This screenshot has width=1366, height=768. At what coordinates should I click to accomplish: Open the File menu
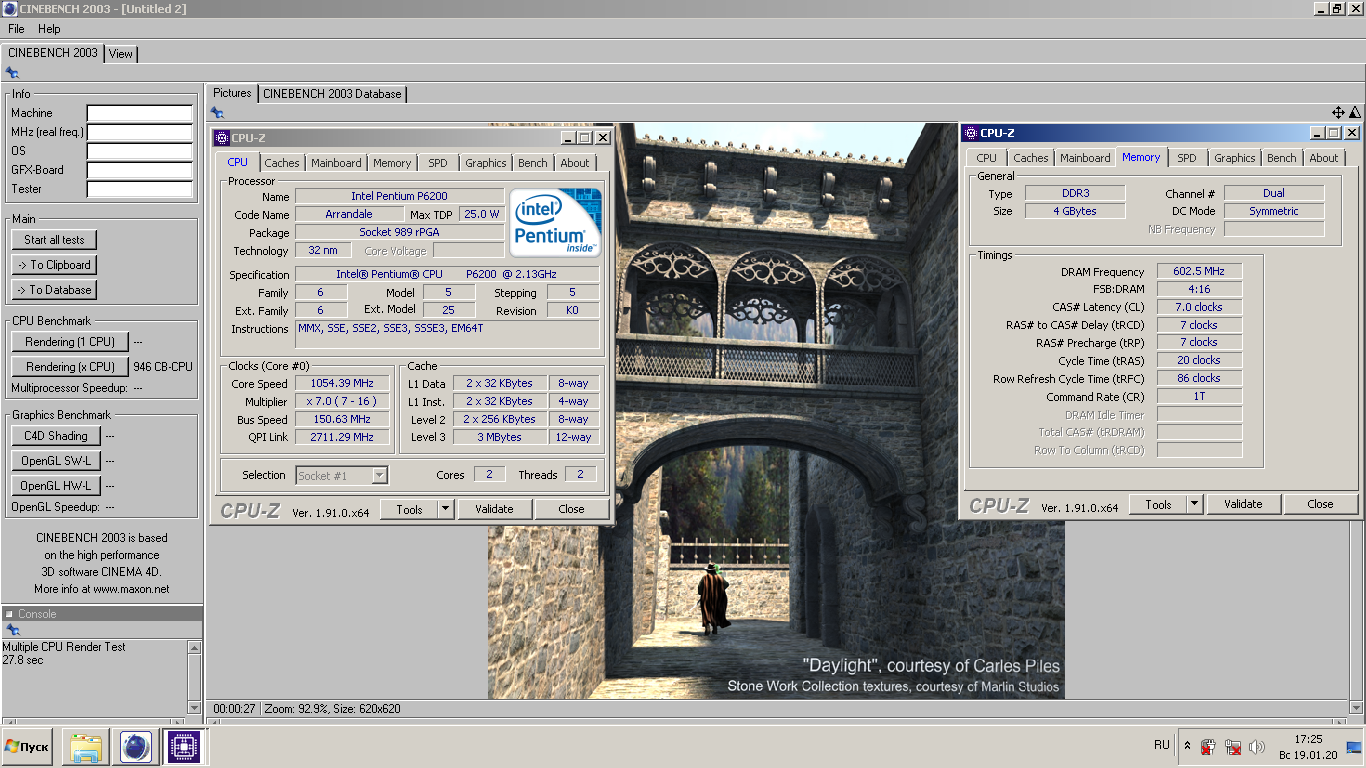click(16, 29)
